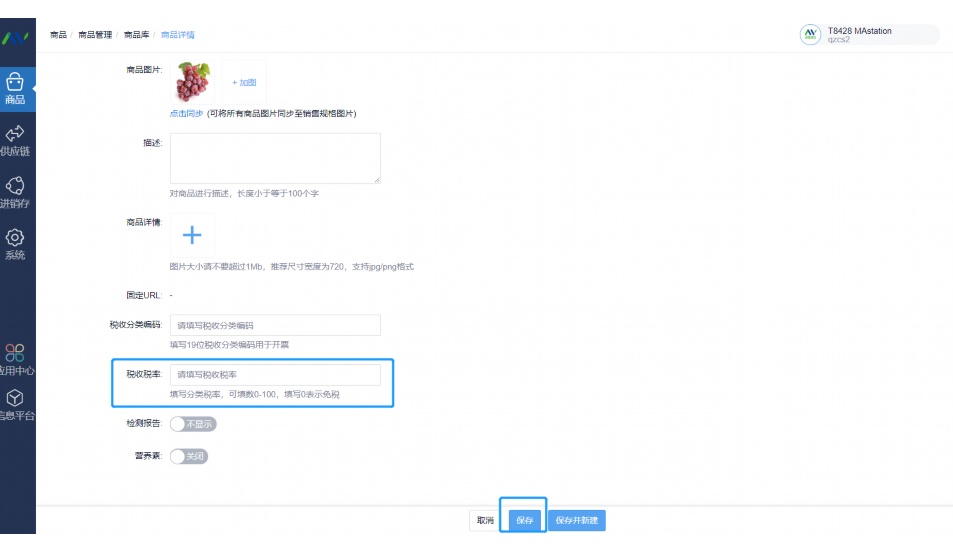Go to 商品库 in the breadcrumb

click(136, 35)
